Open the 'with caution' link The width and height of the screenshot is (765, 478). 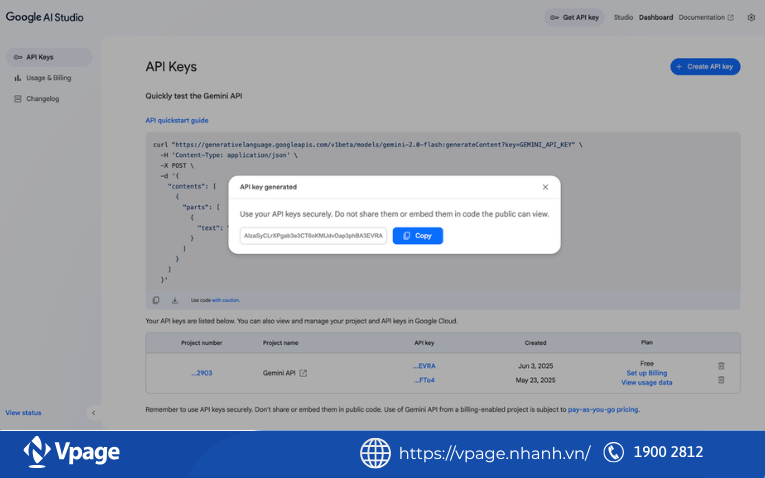point(225,300)
